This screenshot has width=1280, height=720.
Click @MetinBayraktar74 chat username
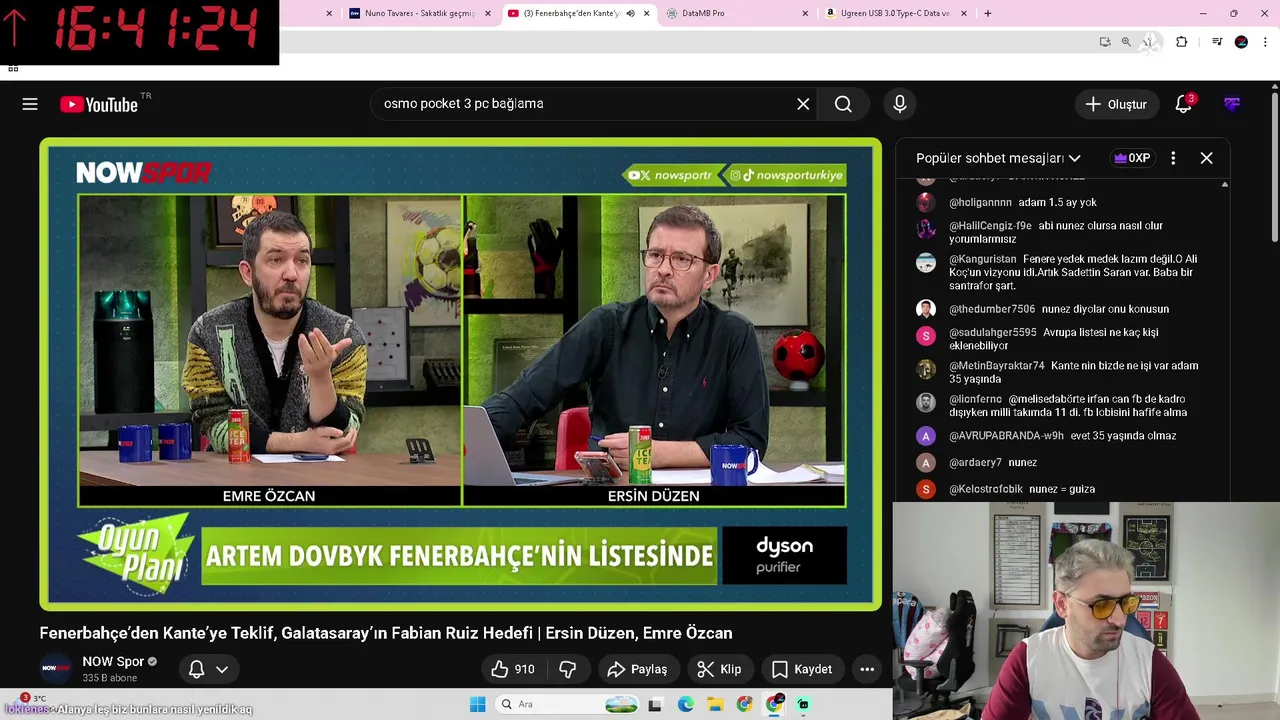[997, 366]
